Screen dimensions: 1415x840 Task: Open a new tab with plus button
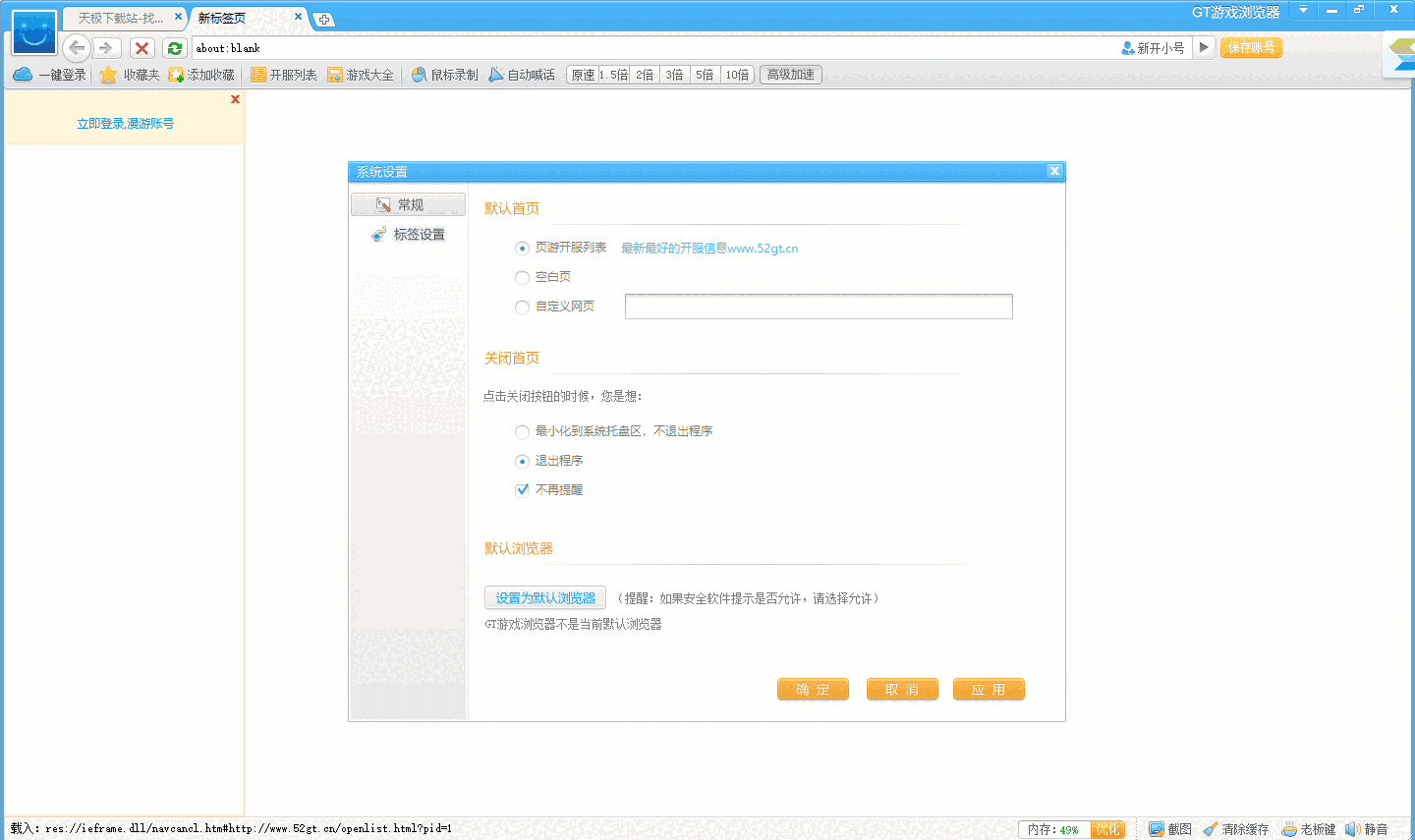tap(323, 20)
